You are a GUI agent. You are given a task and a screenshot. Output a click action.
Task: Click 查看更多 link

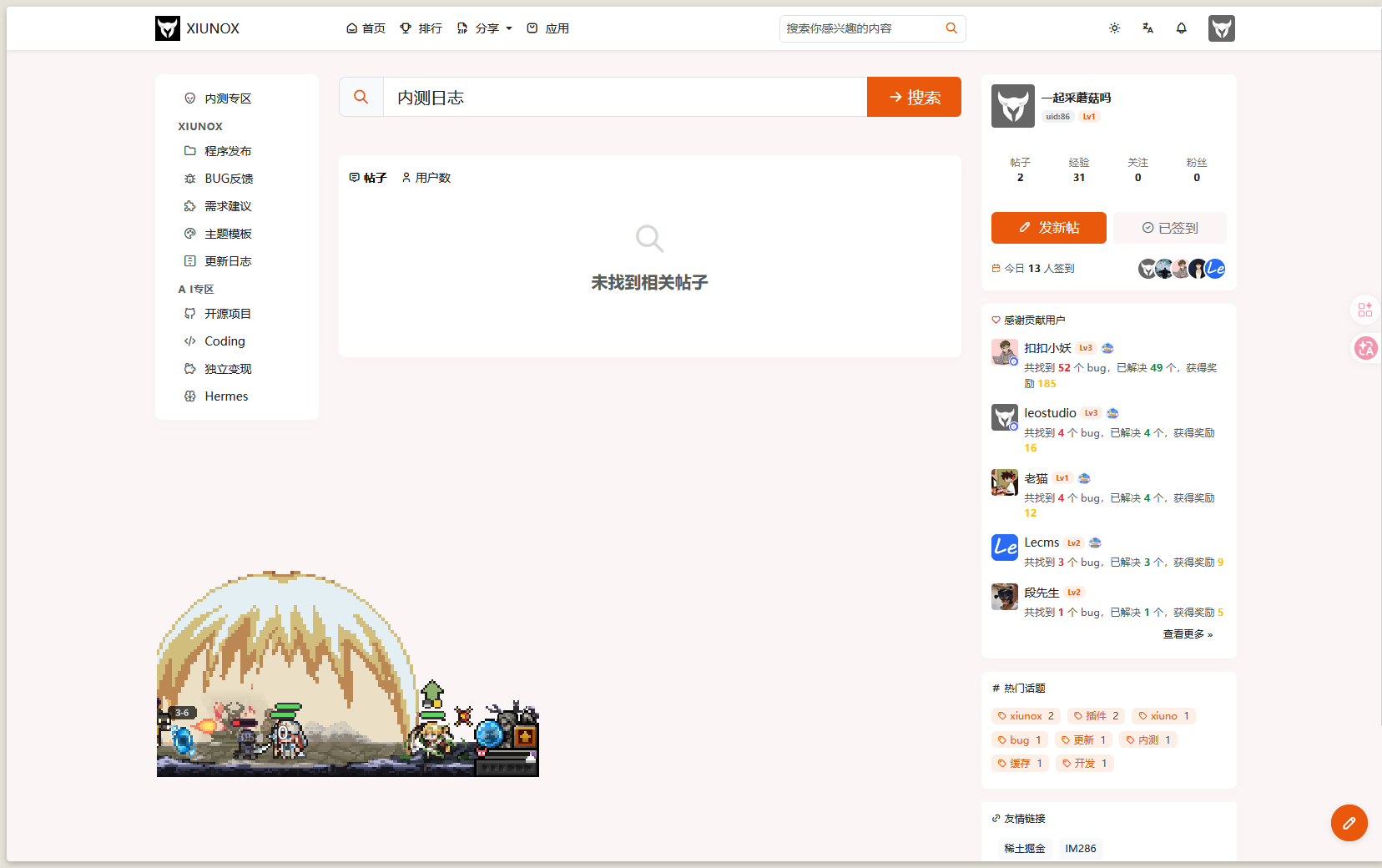[1188, 634]
